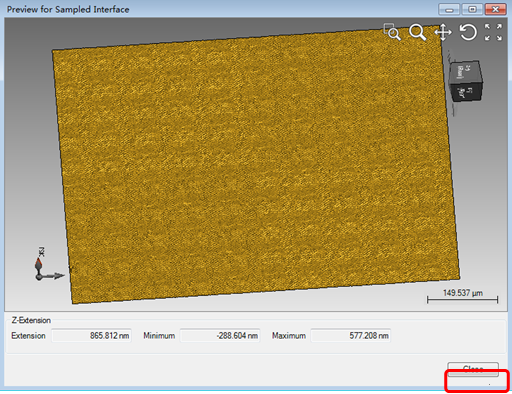Viewport: 512px width, 394px height.
Task: Select the zoom-to-rectangle tool icon
Action: coord(392,32)
